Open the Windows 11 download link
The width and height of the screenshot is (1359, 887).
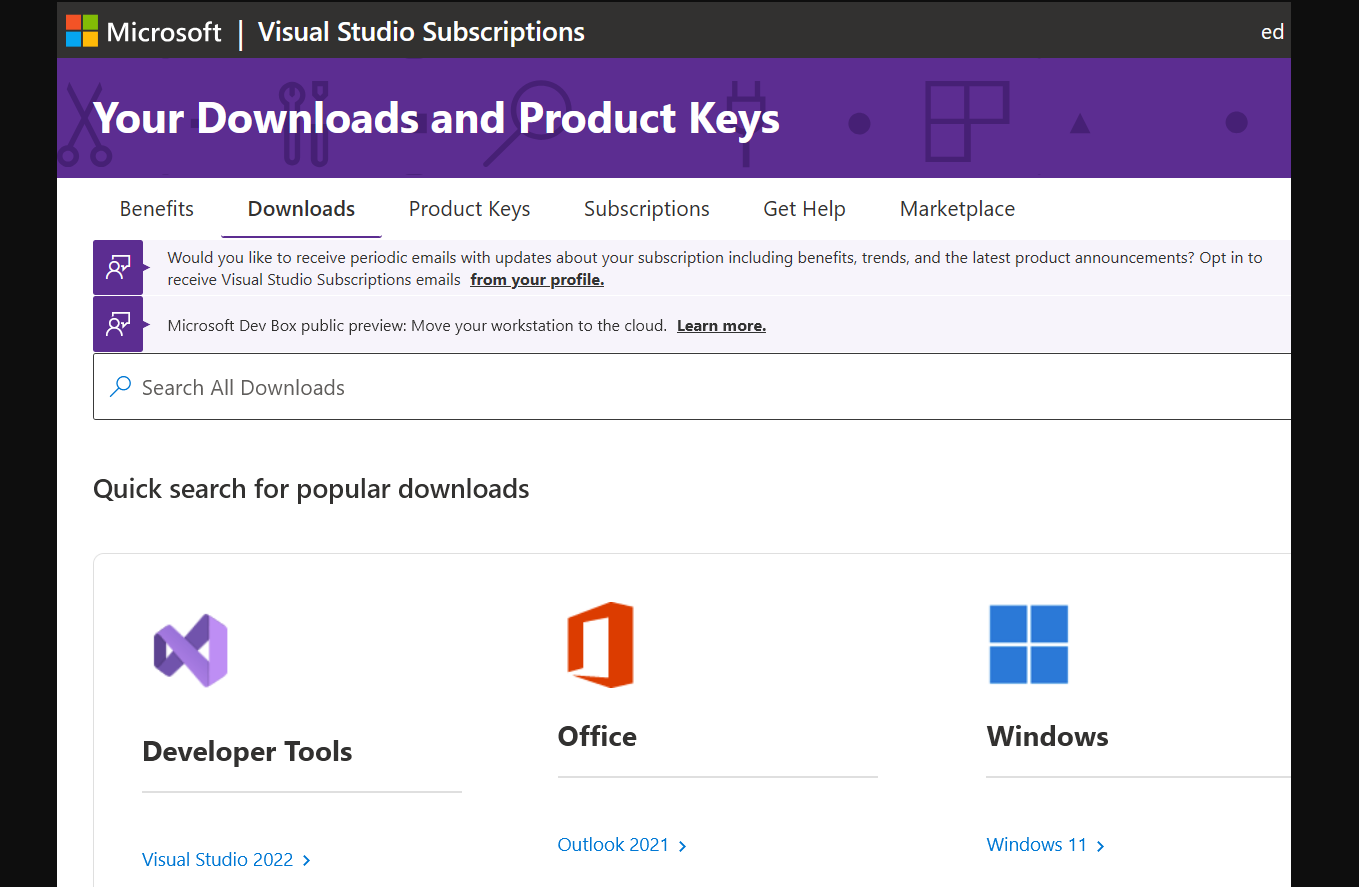[1036, 845]
